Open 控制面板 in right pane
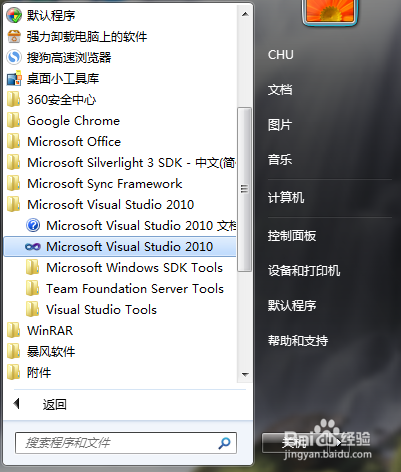401x472 pixels. [292, 236]
